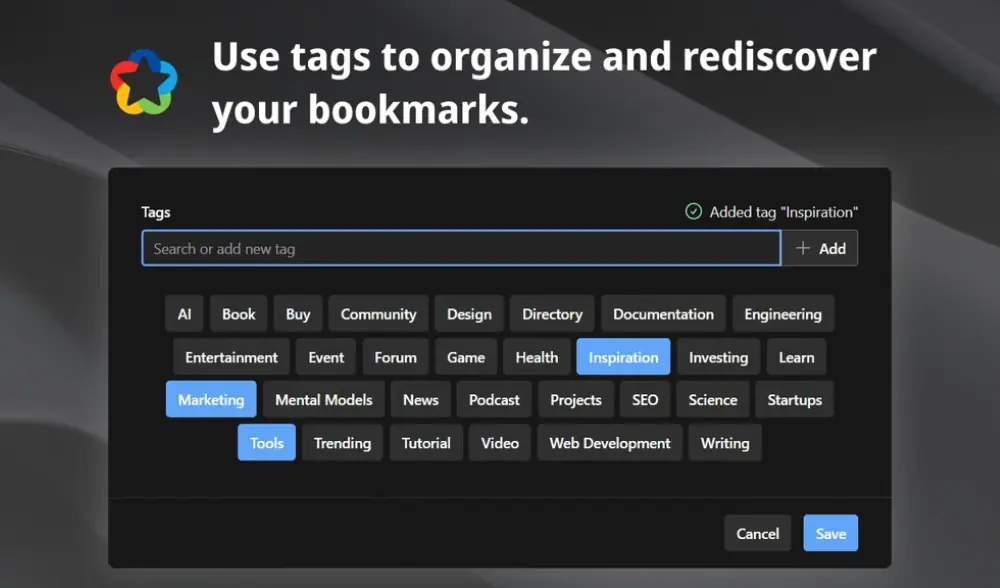Choose the Engineering tag
The height and width of the screenshot is (588, 1000).
[782, 314]
